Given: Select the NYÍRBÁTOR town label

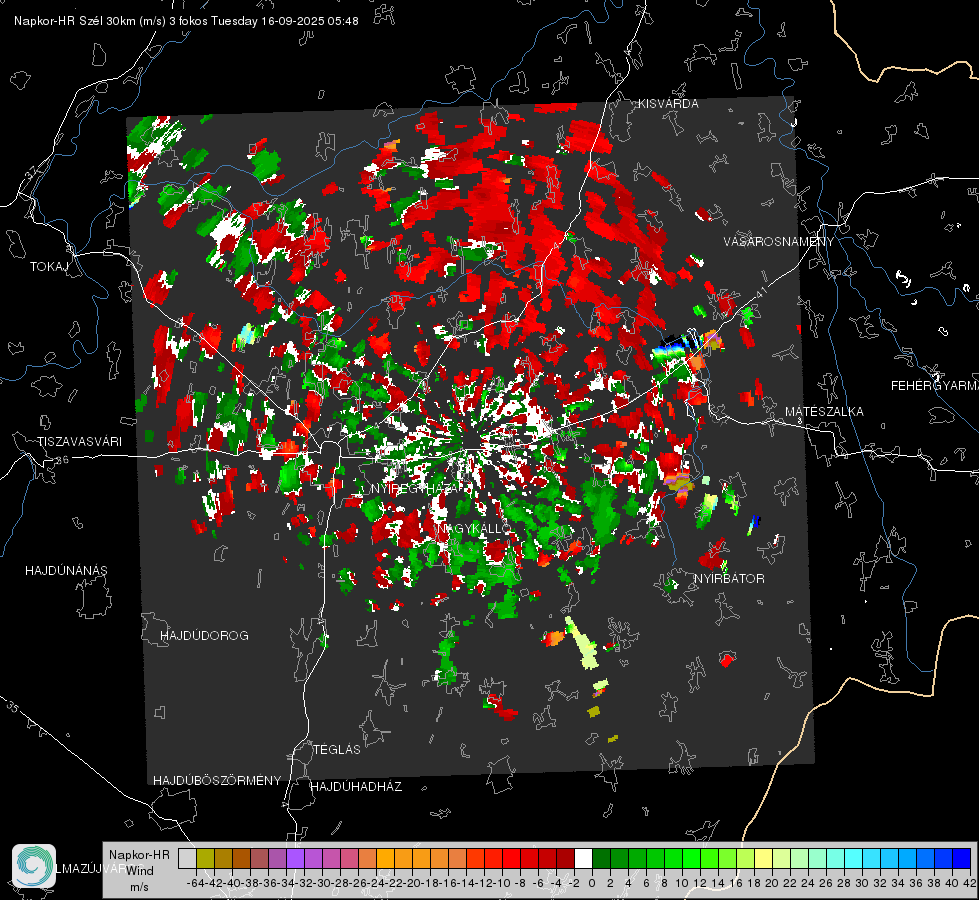Looking at the screenshot, I should tap(729, 578).
